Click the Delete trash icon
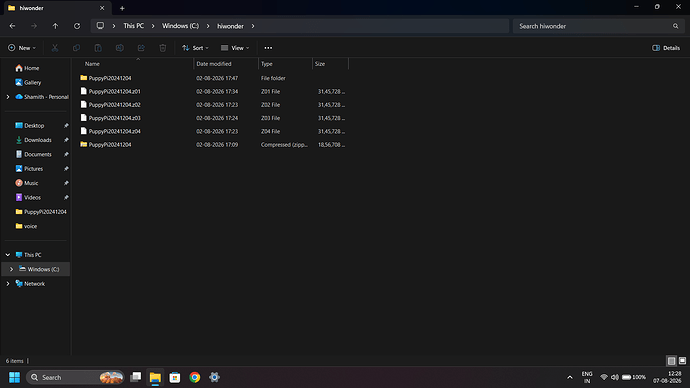This screenshot has height=388, width=690. pos(162,48)
